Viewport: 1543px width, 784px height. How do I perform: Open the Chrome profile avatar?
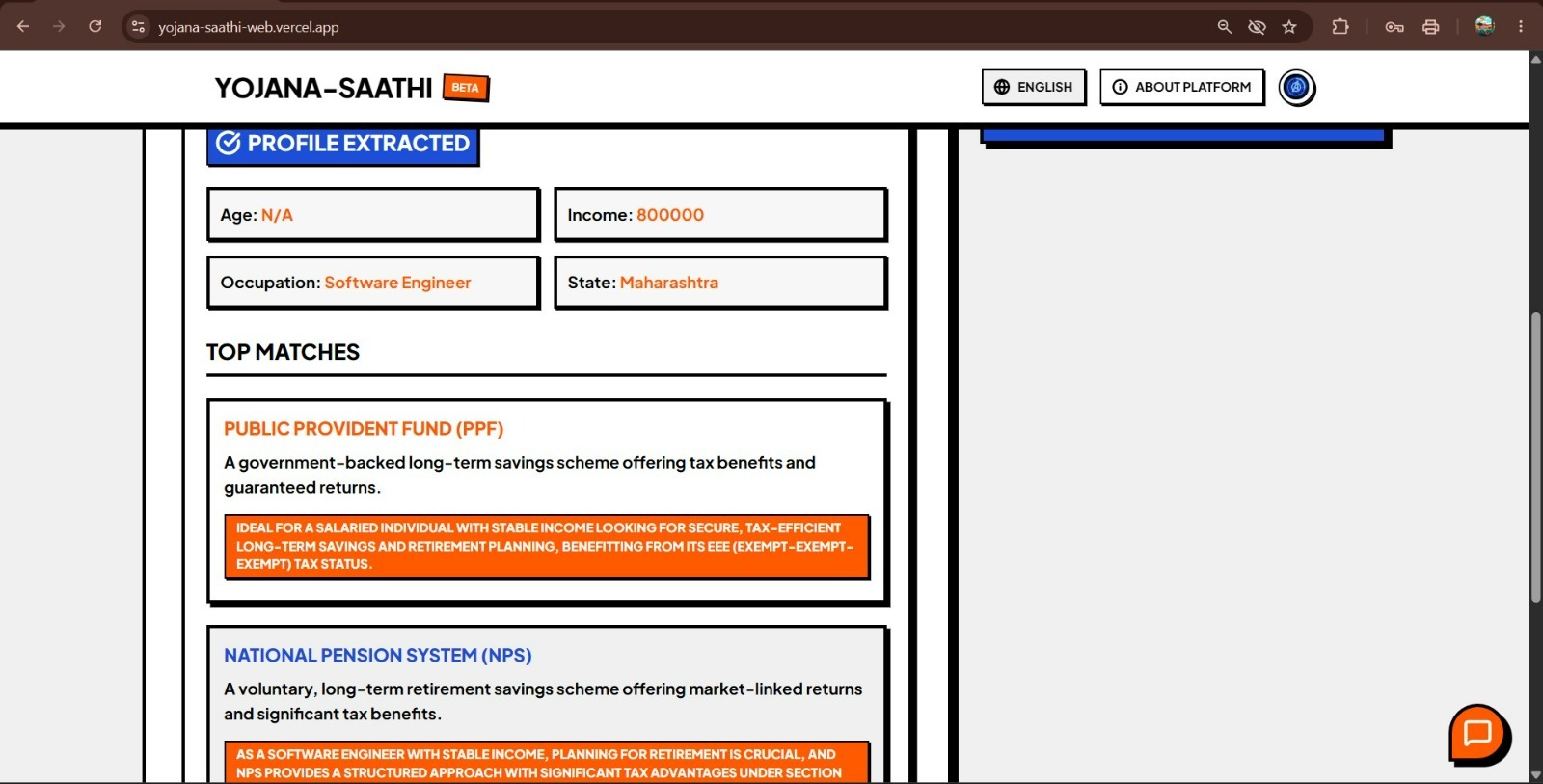click(1485, 27)
